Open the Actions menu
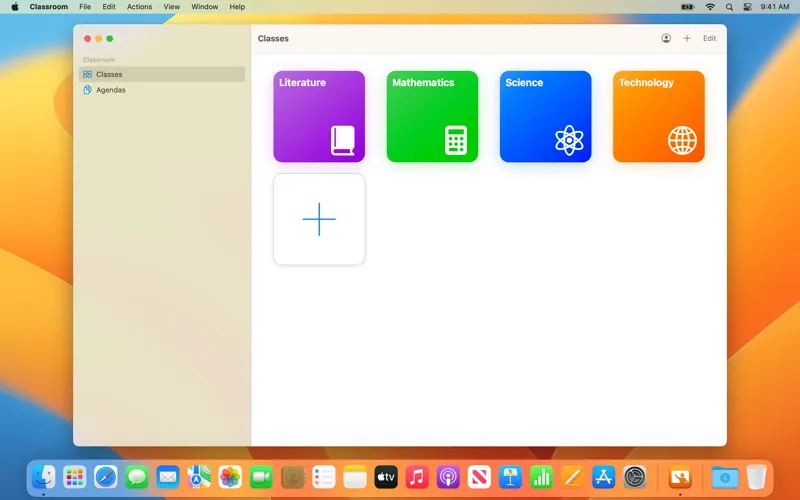Screen dimensions: 800x500 point(139,7)
